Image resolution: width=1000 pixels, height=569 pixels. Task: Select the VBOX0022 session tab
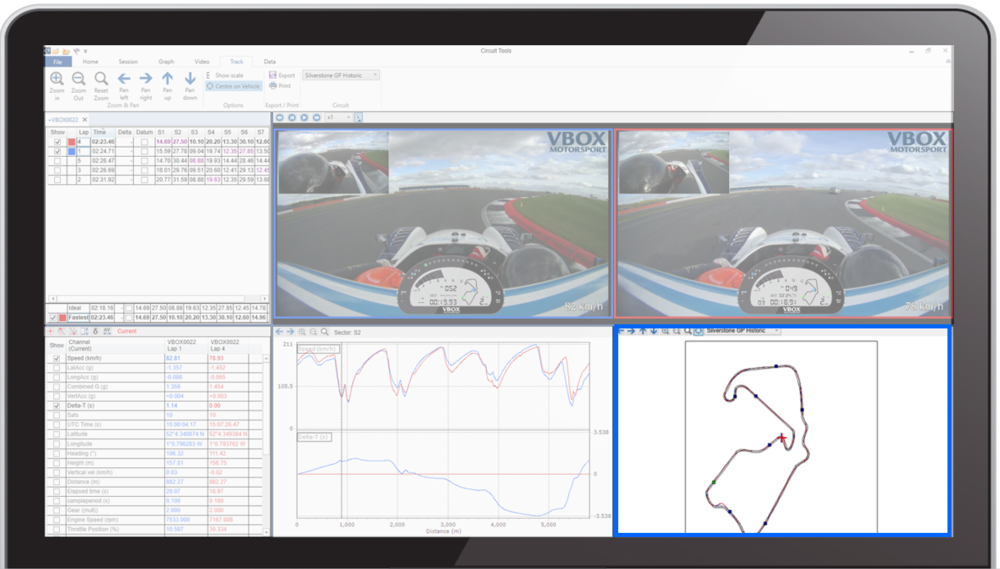pos(64,120)
